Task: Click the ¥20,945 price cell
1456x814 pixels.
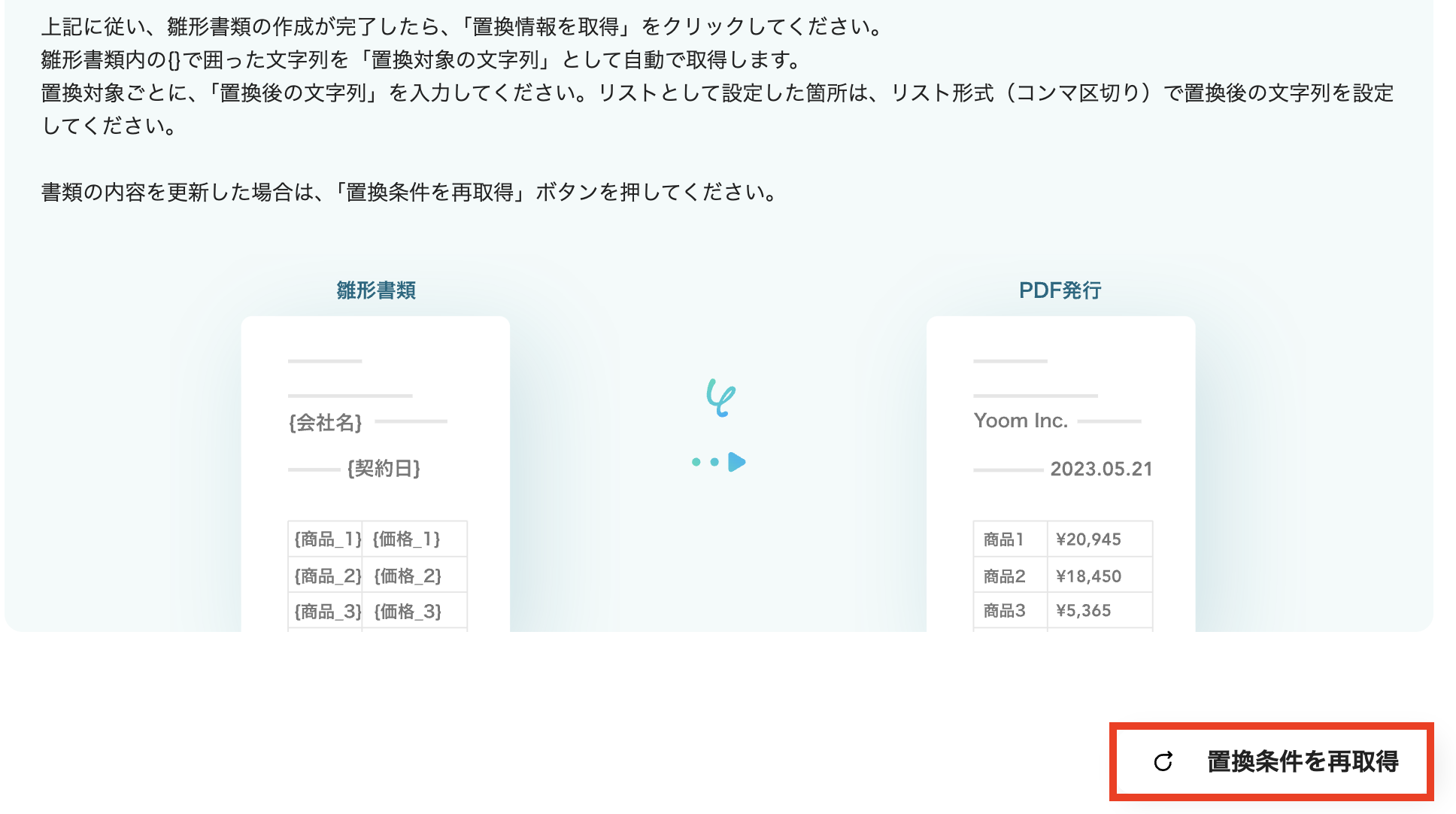Action: [x=1088, y=539]
